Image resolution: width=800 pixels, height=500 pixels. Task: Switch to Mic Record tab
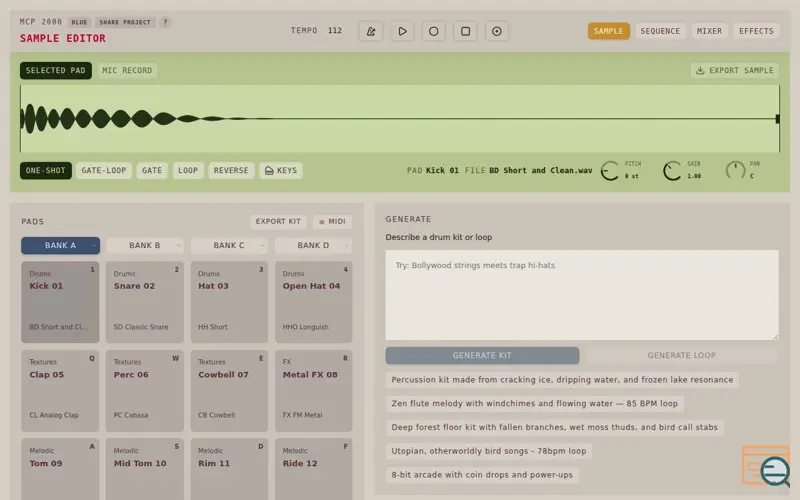click(127, 70)
